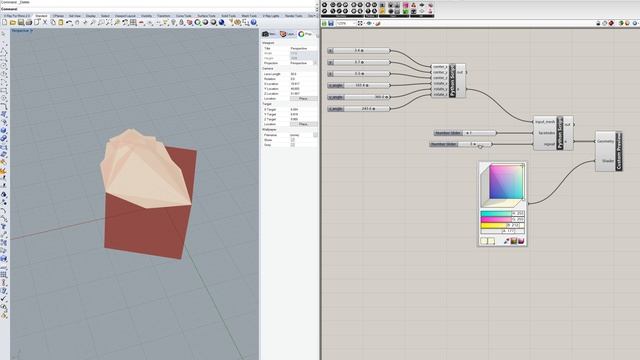The height and width of the screenshot is (360, 640).
Task: Click the Shade viewport sphere icon
Action: tap(205, 22)
